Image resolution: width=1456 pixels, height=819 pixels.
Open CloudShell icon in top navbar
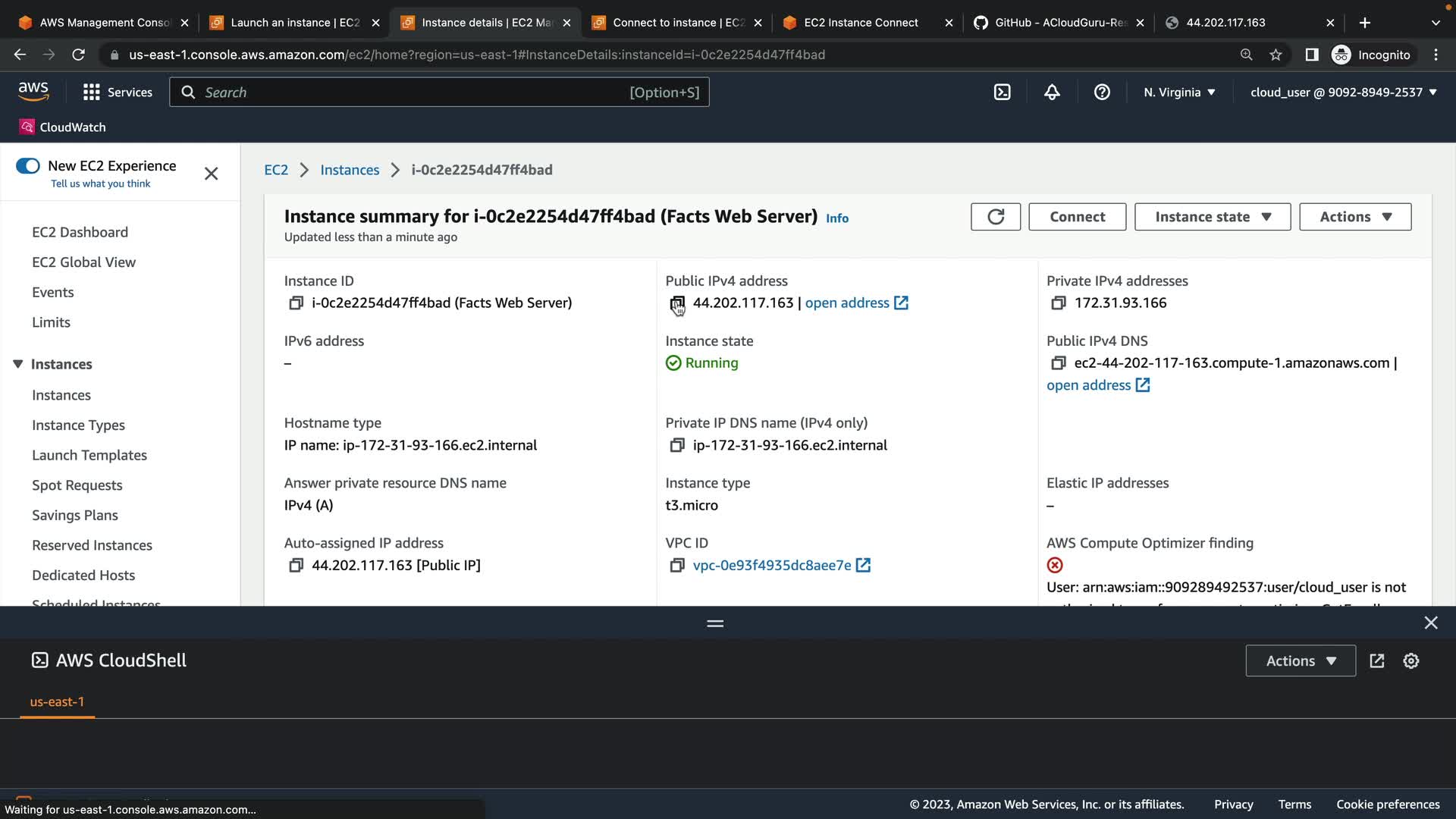pos(1002,93)
